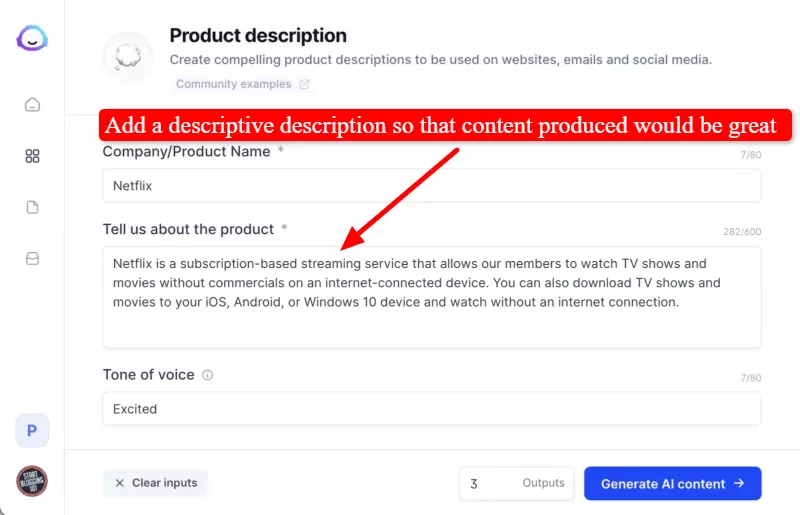Open the Documents page icon in sidebar
The image size is (800, 515).
[x=32, y=207]
